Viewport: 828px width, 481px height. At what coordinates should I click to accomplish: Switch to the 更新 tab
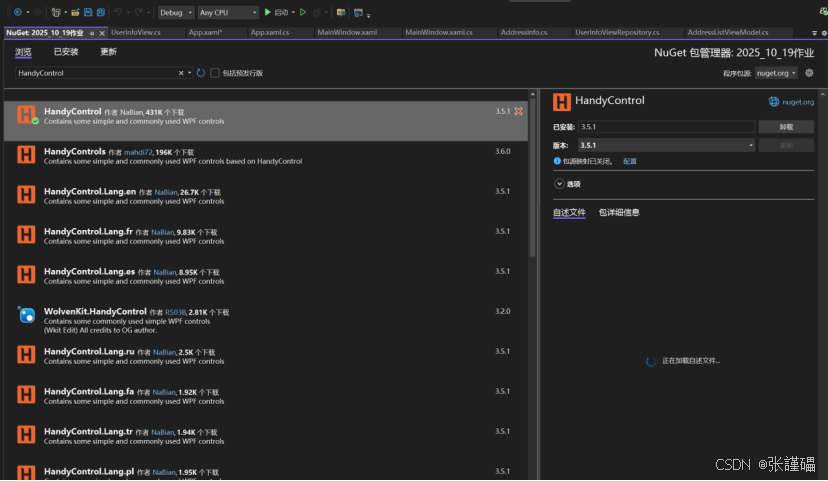tap(108, 52)
